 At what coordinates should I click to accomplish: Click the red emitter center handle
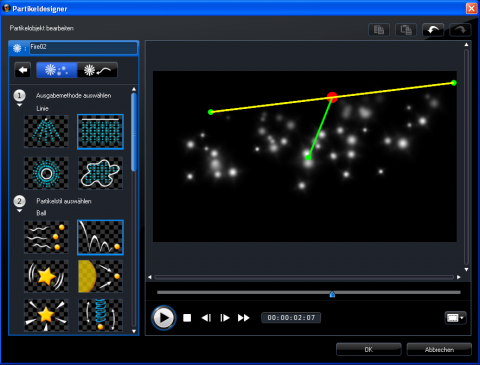pyautogui.click(x=332, y=97)
